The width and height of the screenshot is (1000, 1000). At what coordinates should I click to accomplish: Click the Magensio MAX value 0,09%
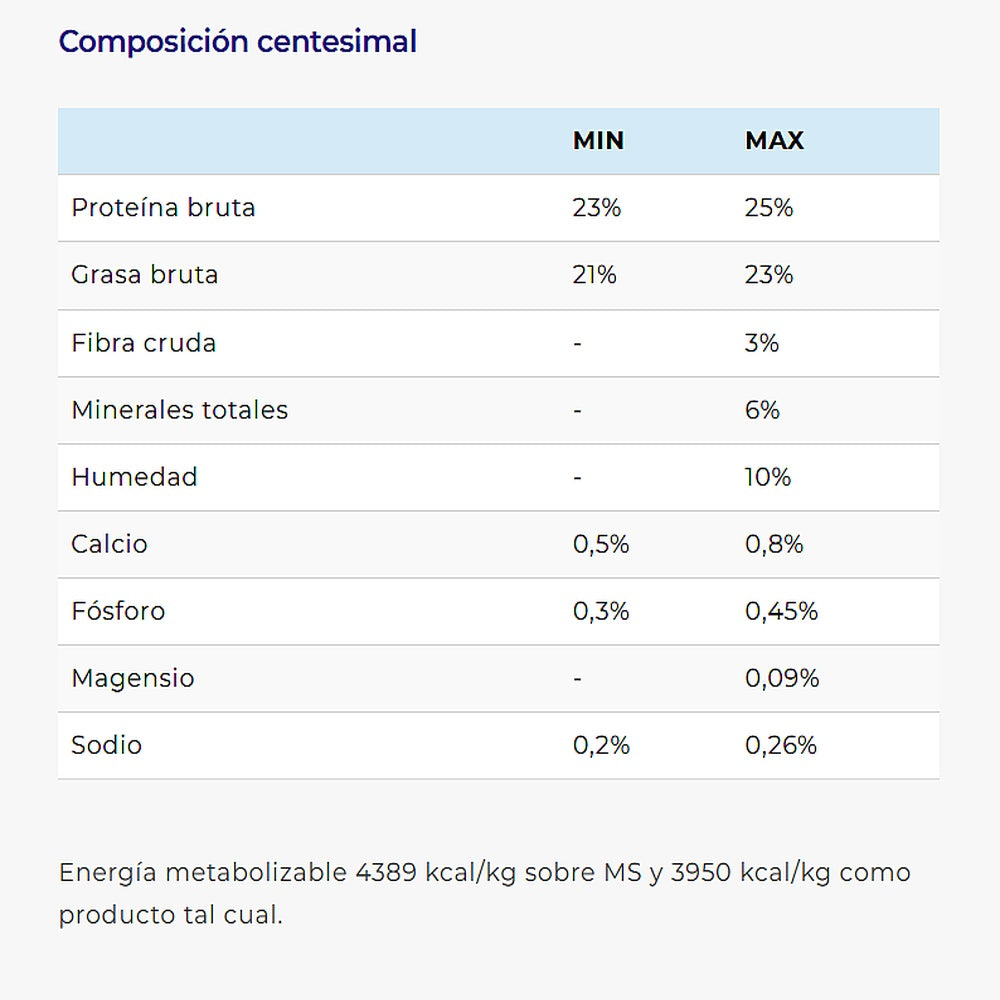click(782, 678)
